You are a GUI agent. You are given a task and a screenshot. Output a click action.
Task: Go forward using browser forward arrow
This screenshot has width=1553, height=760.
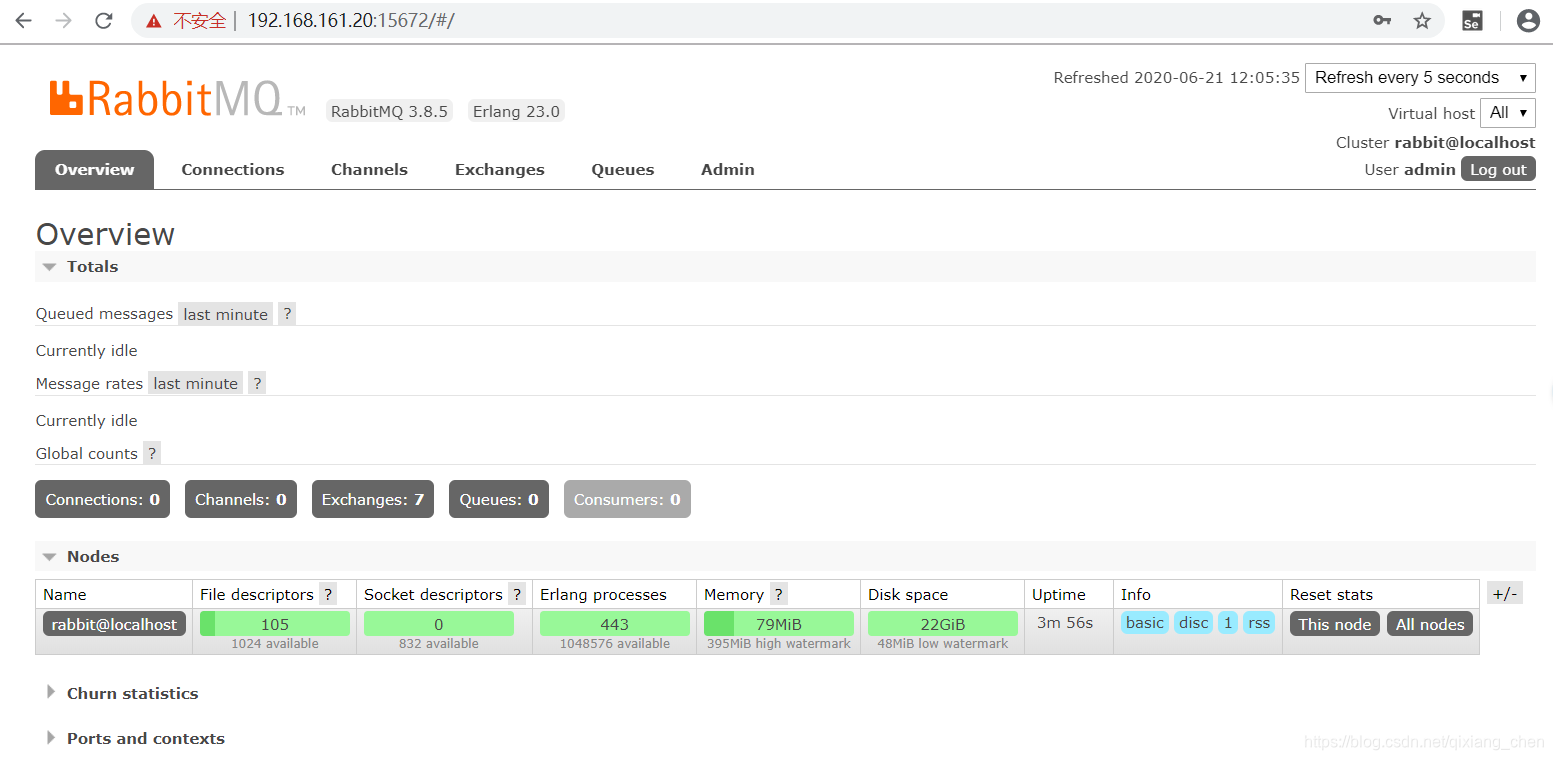64,21
